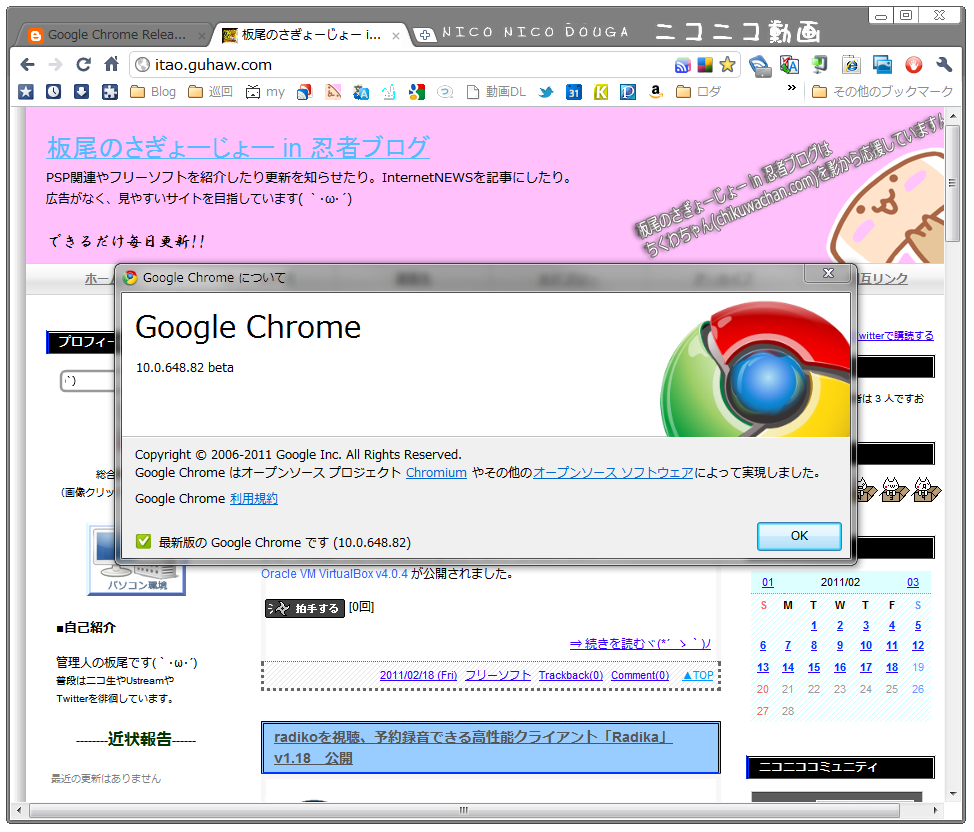Open the Chromium link in About dialog
This screenshot has height=832, width=974.
pyautogui.click(x=436, y=473)
